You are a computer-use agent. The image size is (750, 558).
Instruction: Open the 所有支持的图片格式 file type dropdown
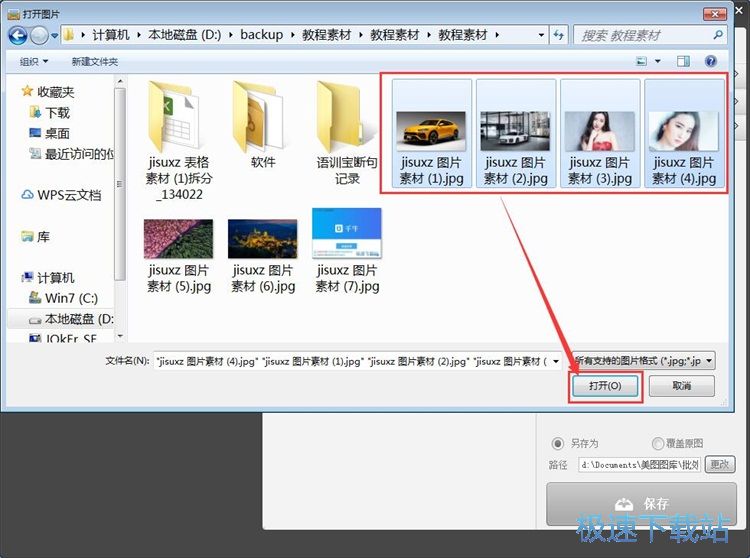click(643, 361)
